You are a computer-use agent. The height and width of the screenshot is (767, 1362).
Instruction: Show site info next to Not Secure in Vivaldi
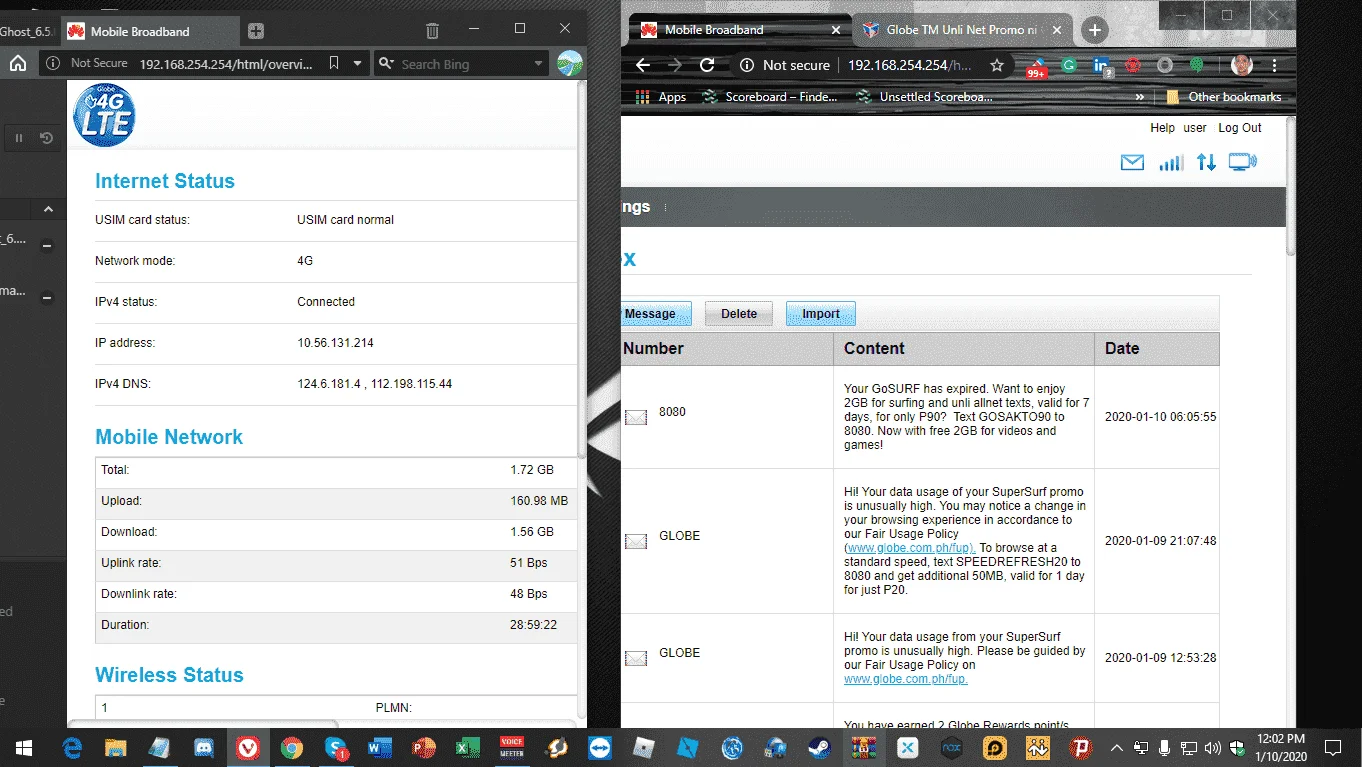(54, 63)
